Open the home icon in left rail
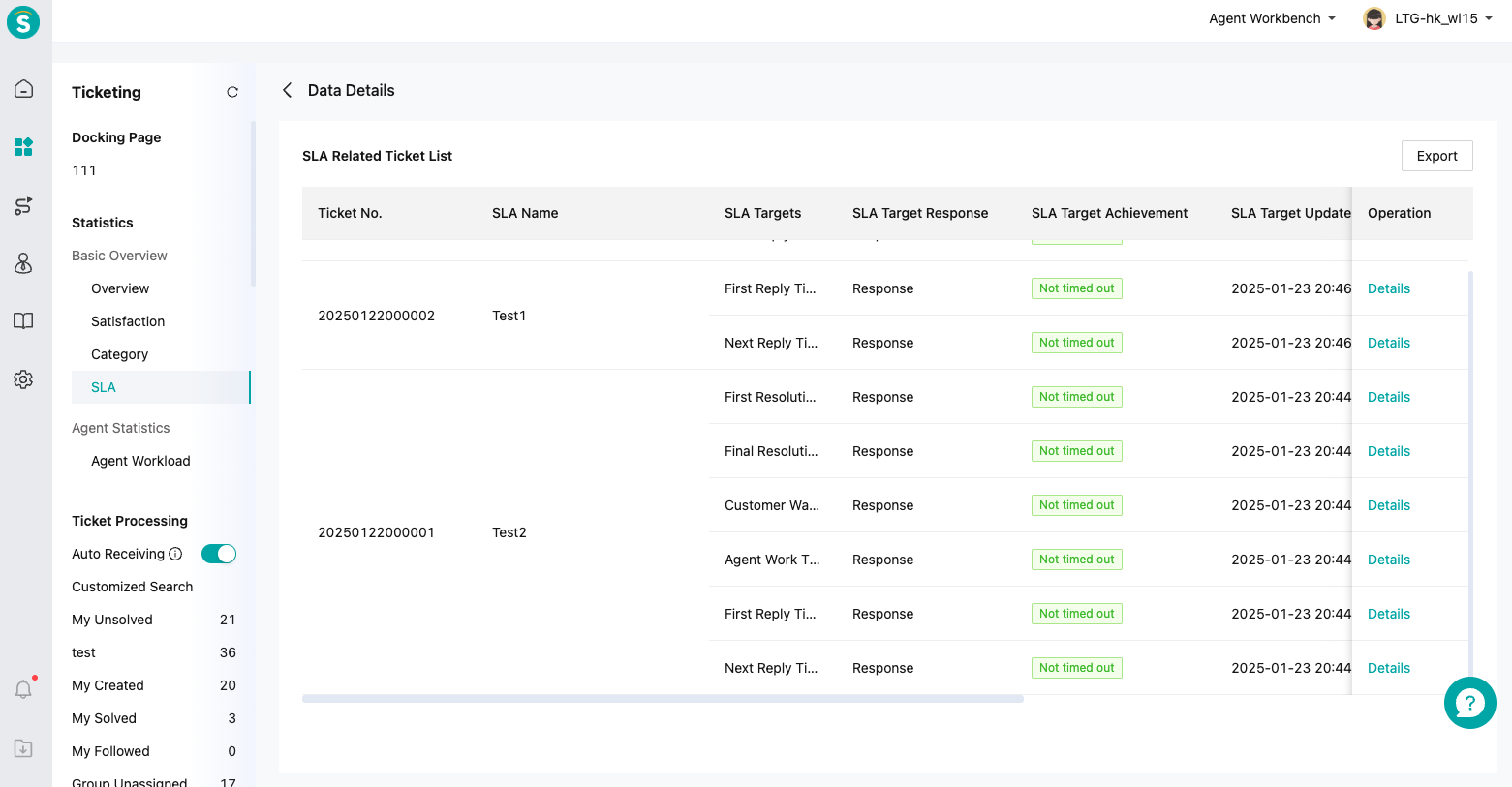The height and width of the screenshot is (787, 1512). click(x=24, y=89)
